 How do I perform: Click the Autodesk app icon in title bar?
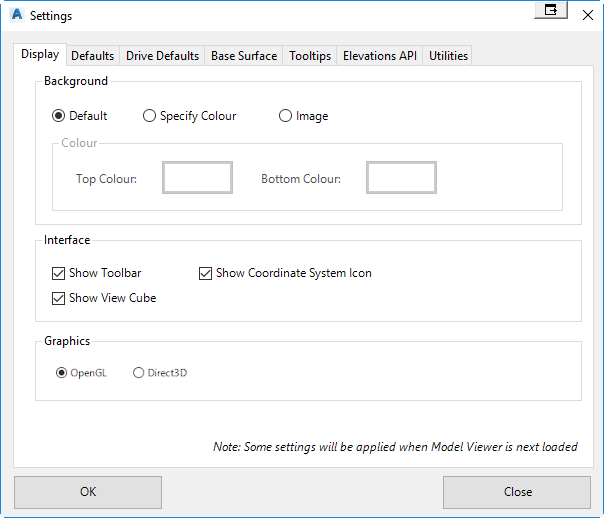tap(17, 15)
